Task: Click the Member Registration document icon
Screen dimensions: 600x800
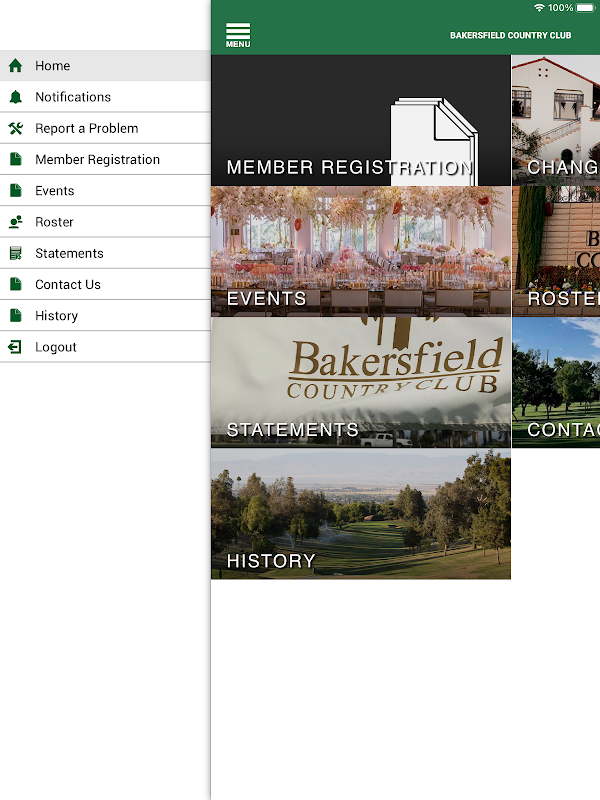Action: pyautogui.click(x=16, y=159)
